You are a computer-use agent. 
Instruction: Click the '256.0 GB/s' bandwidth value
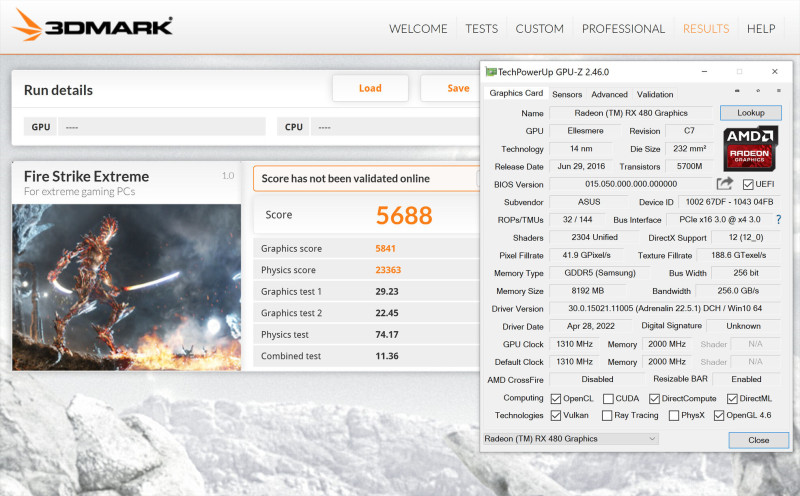[x=738, y=291]
